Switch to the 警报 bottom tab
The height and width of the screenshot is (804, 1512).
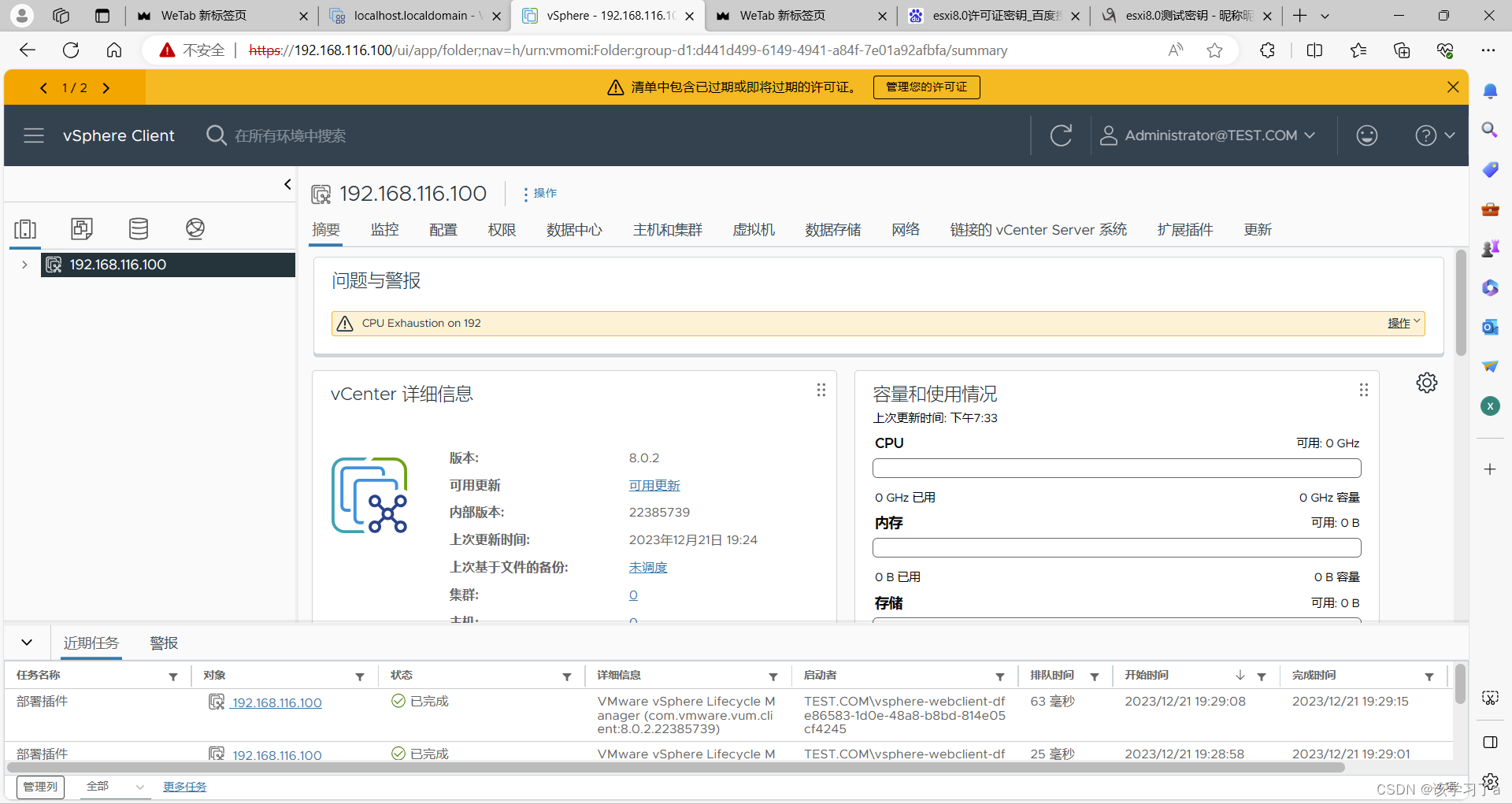(x=164, y=643)
